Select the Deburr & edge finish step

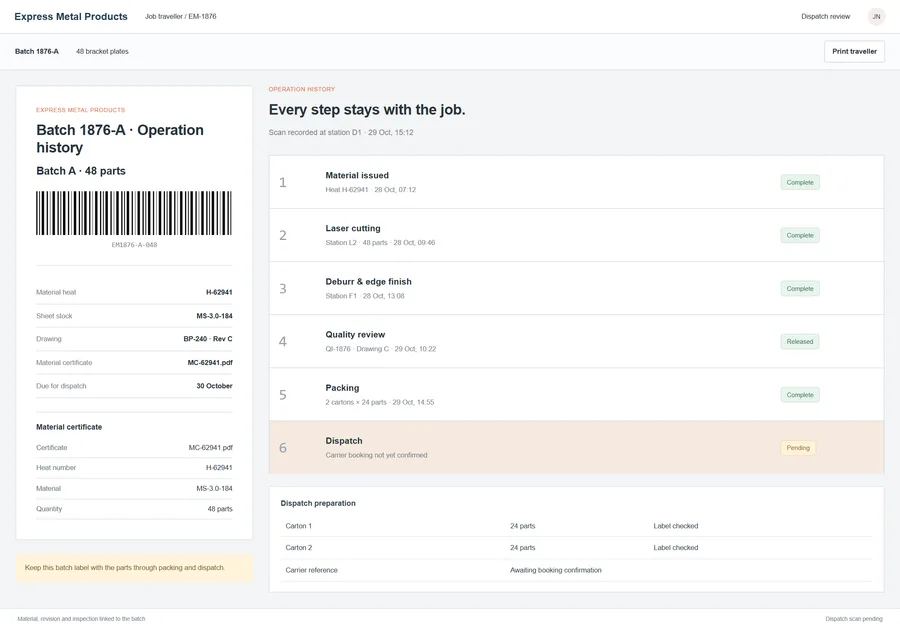pos(576,288)
